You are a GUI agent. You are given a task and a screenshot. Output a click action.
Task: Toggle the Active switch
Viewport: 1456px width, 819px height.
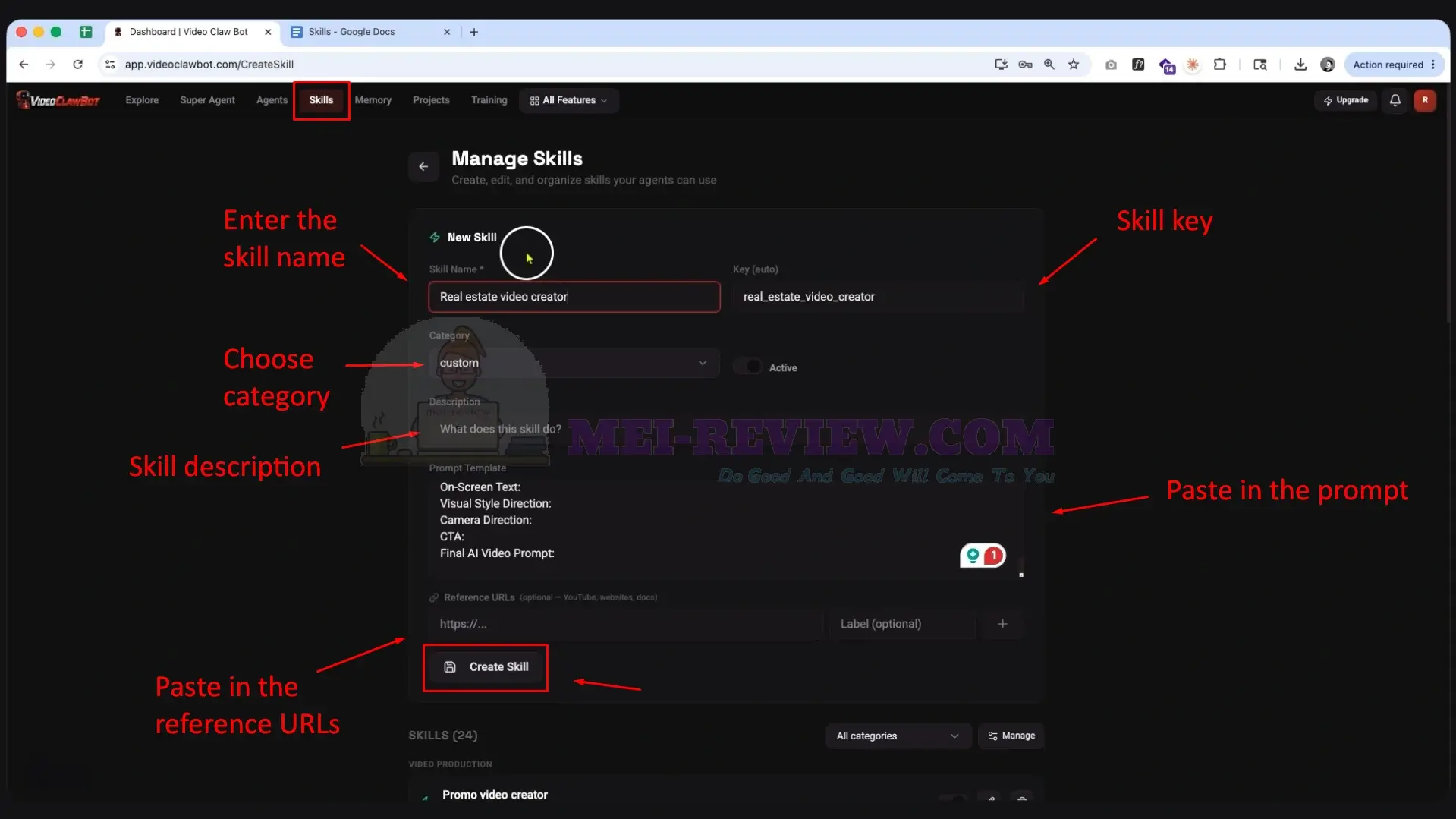click(x=748, y=367)
